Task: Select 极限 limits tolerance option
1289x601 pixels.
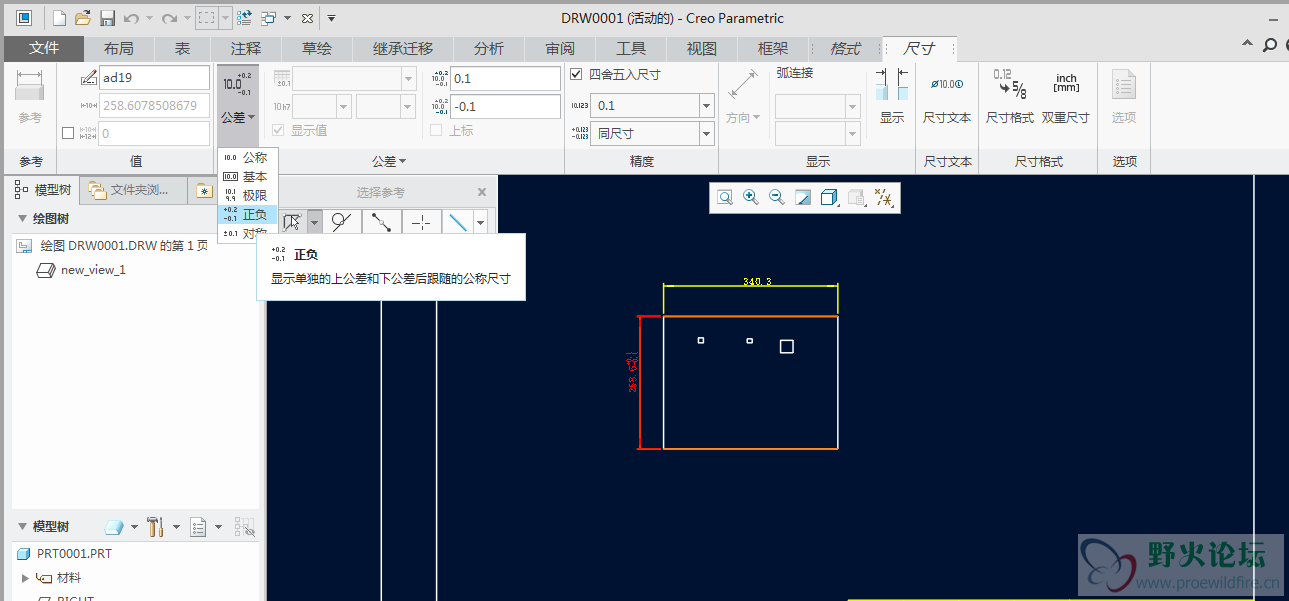Action: (247, 195)
